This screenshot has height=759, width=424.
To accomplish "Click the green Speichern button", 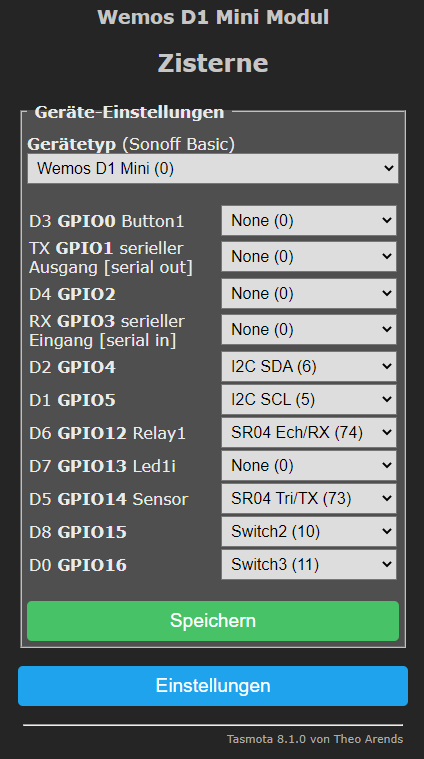I will [213, 621].
